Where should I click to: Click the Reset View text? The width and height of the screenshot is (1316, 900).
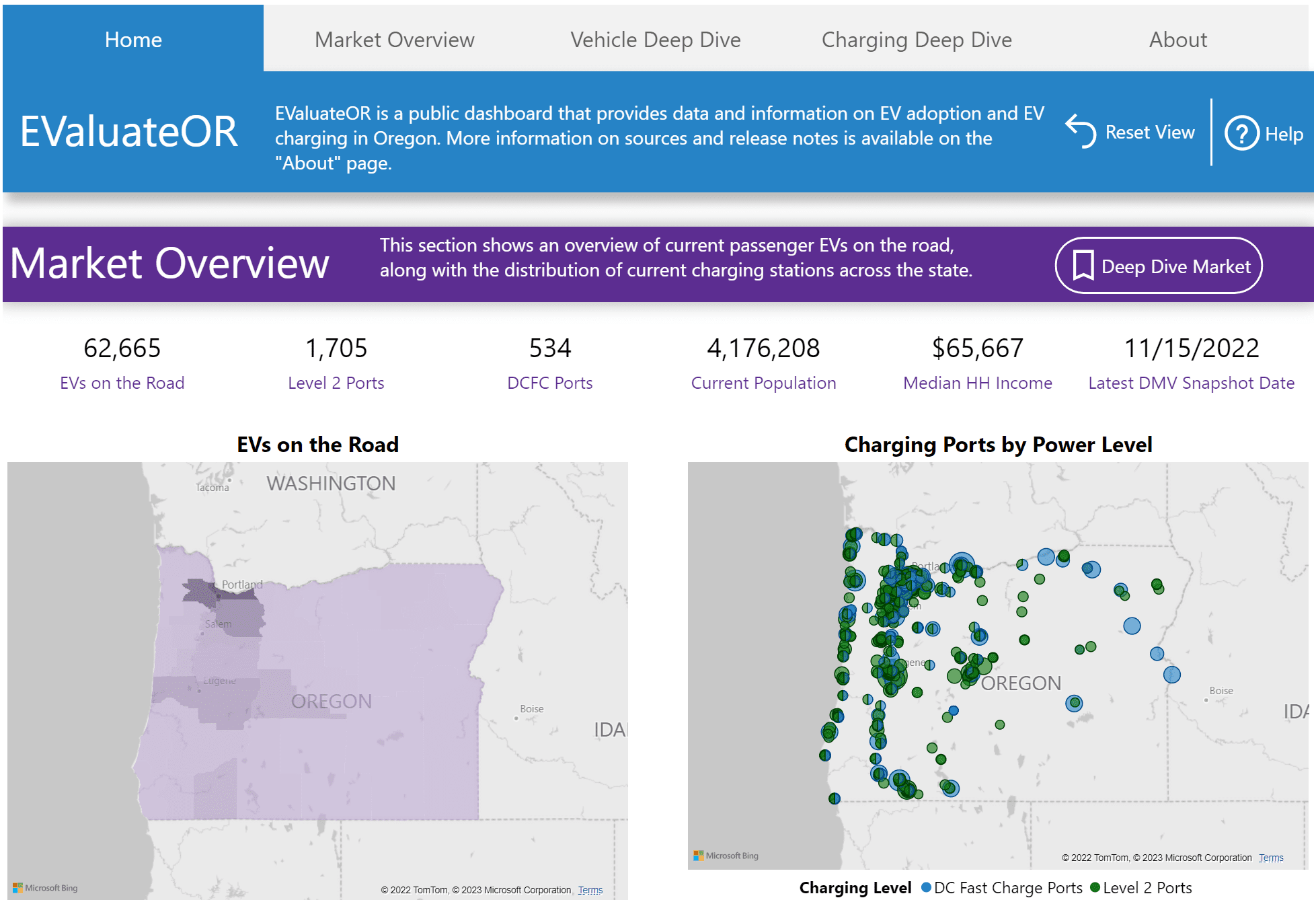click(x=1149, y=133)
